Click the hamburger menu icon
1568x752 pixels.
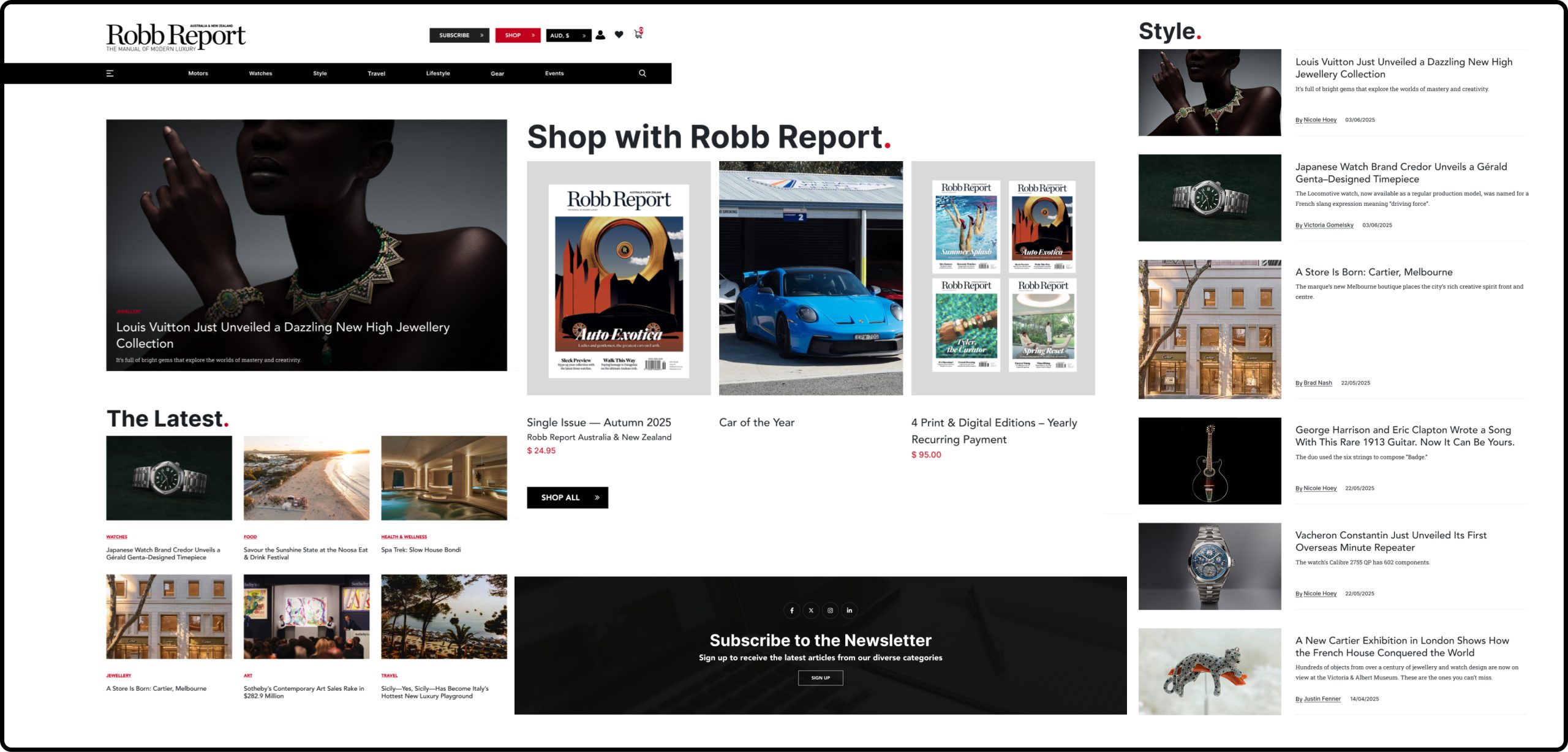pos(110,73)
